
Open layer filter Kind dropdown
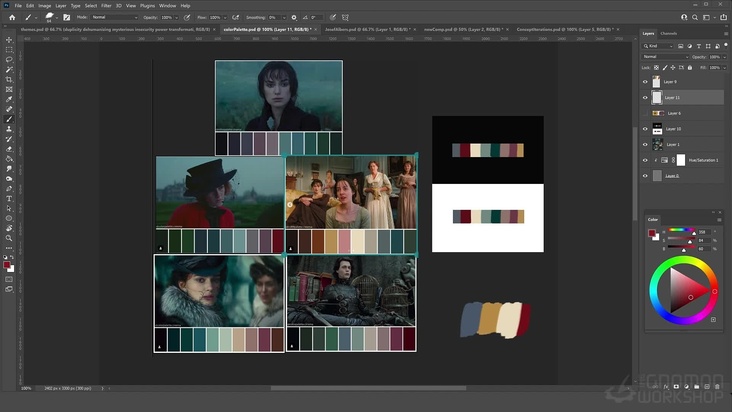(658, 46)
